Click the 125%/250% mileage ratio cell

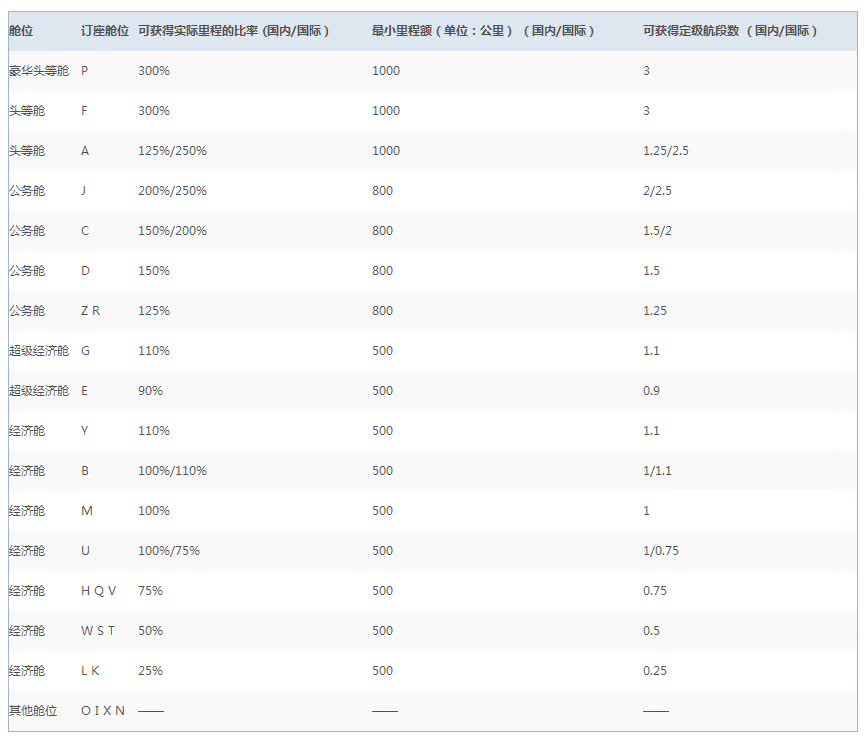tap(172, 151)
